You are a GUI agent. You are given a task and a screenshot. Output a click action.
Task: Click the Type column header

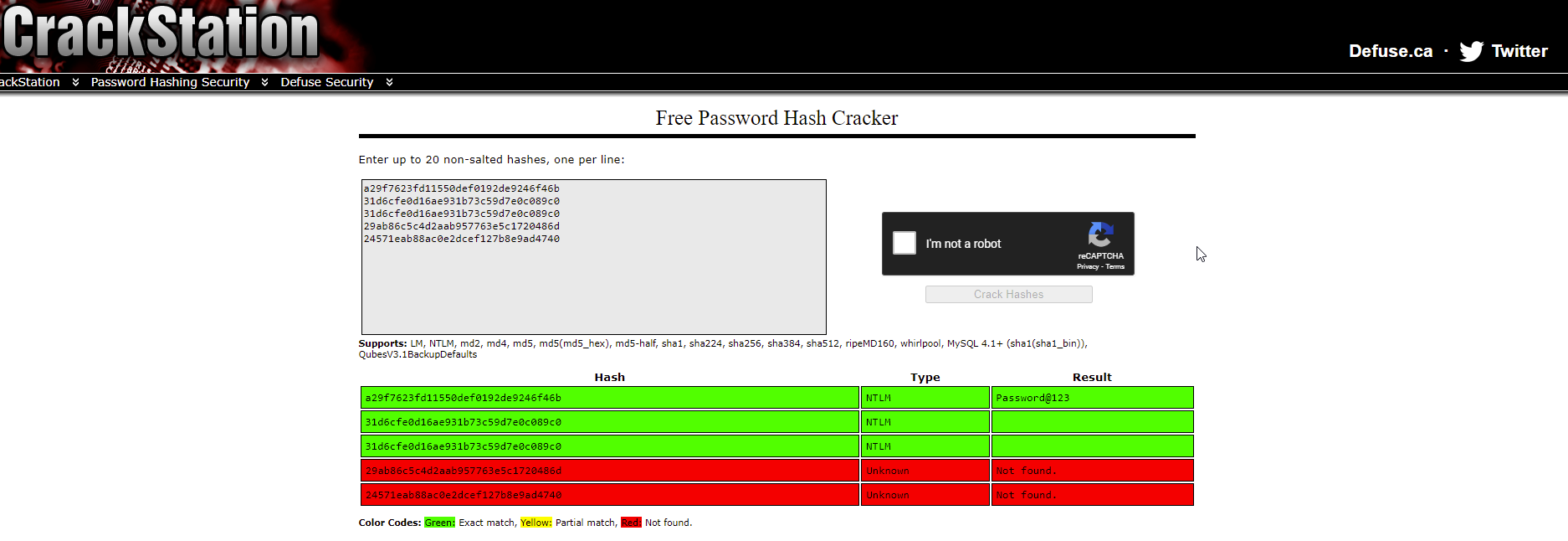[x=925, y=378]
